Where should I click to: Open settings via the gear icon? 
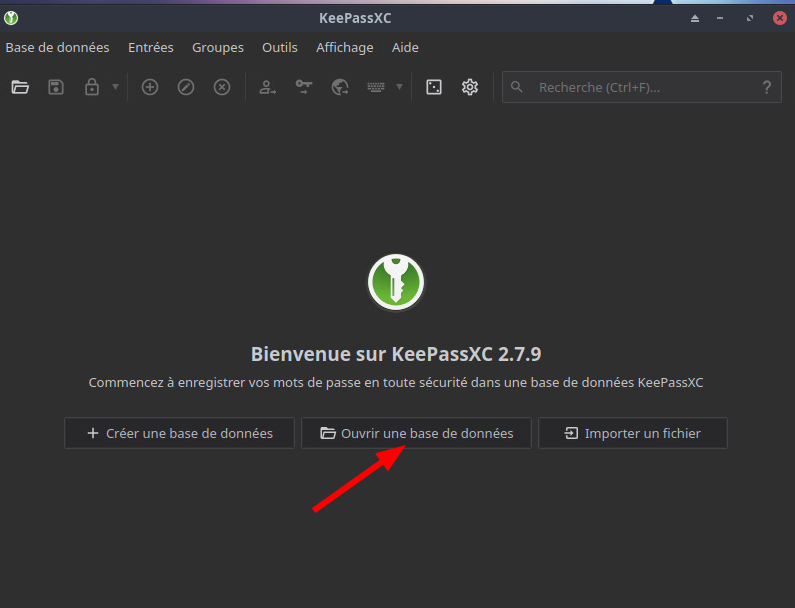tap(470, 87)
